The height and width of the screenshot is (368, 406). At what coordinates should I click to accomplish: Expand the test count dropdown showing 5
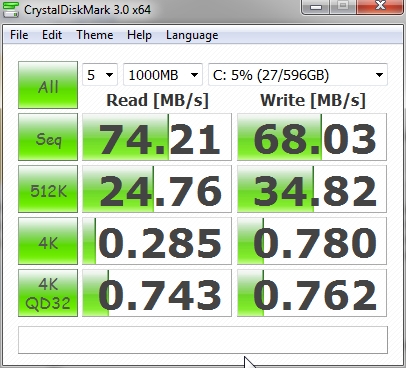(x=100, y=75)
